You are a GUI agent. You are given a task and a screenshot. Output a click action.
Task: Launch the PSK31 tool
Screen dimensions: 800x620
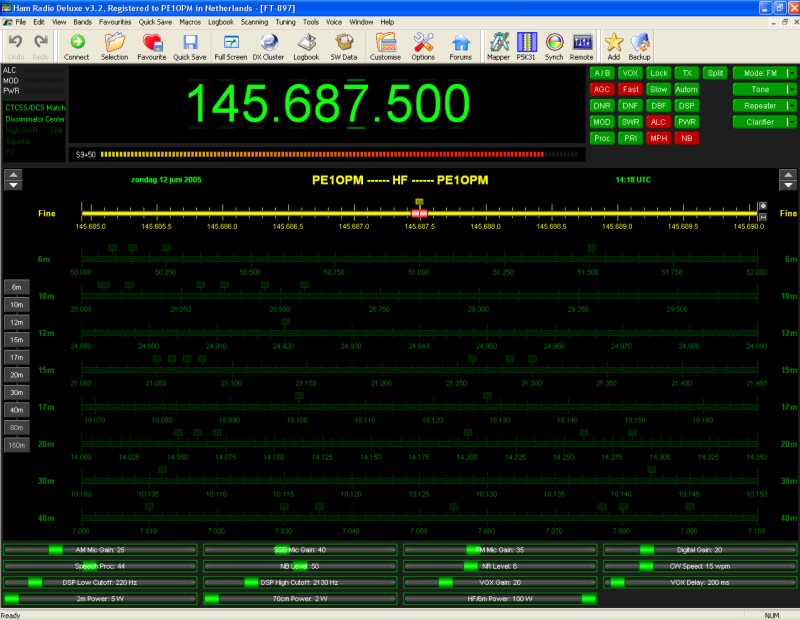pyautogui.click(x=526, y=46)
